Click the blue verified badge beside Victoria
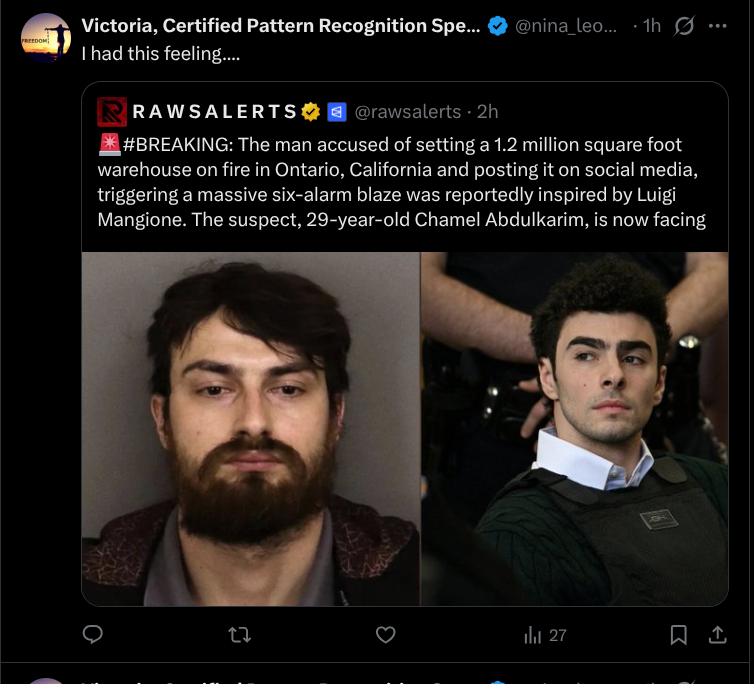The height and width of the screenshot is (684, 754). click(x=497, y=27)
